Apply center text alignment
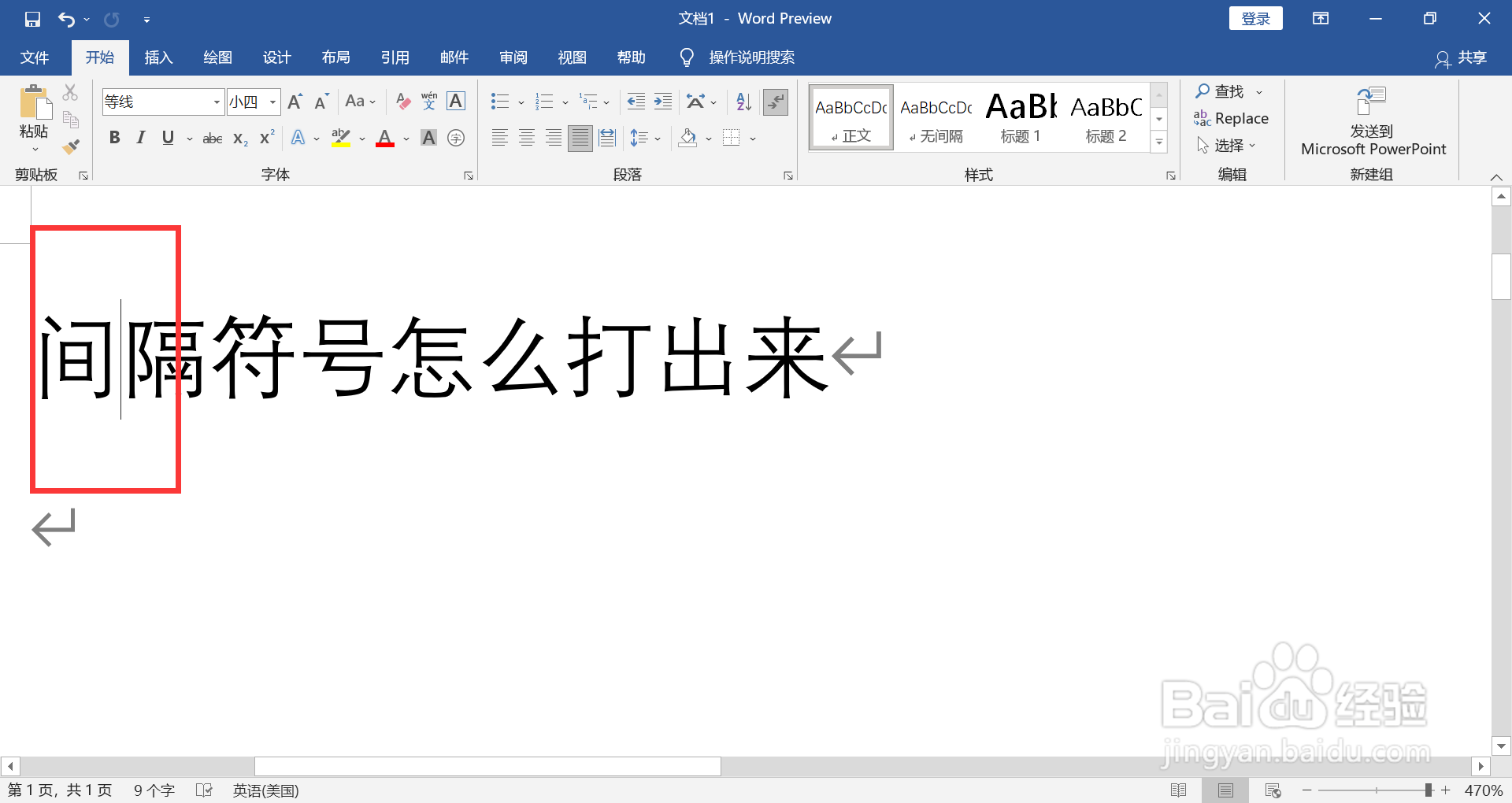 coord(526,138)
